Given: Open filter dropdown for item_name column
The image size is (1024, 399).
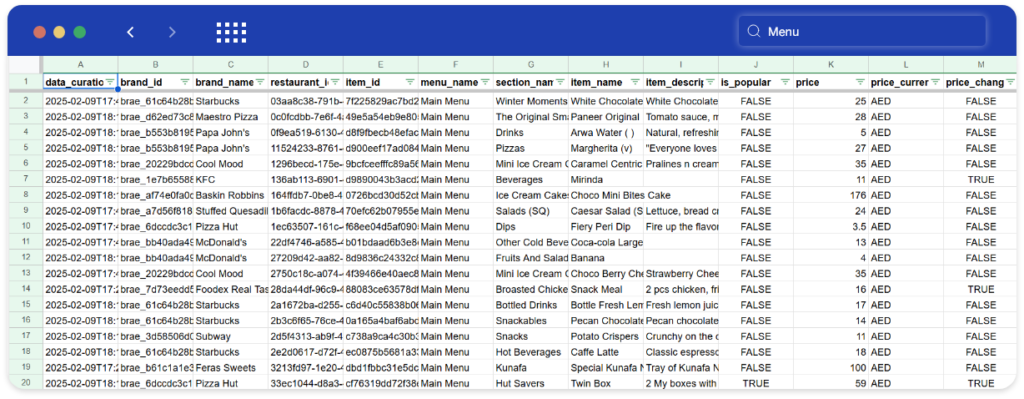Looking at the screenshot, I should coord(635,82).
